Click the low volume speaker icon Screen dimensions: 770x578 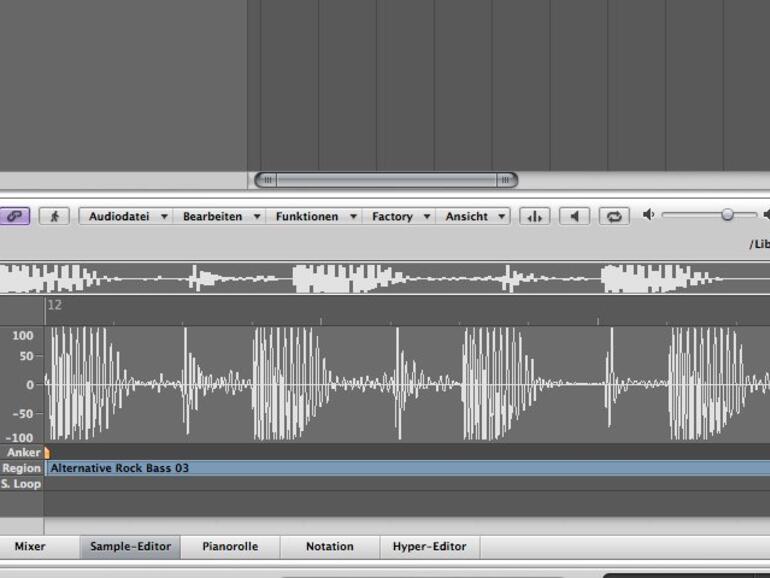(x=648, y=215)
